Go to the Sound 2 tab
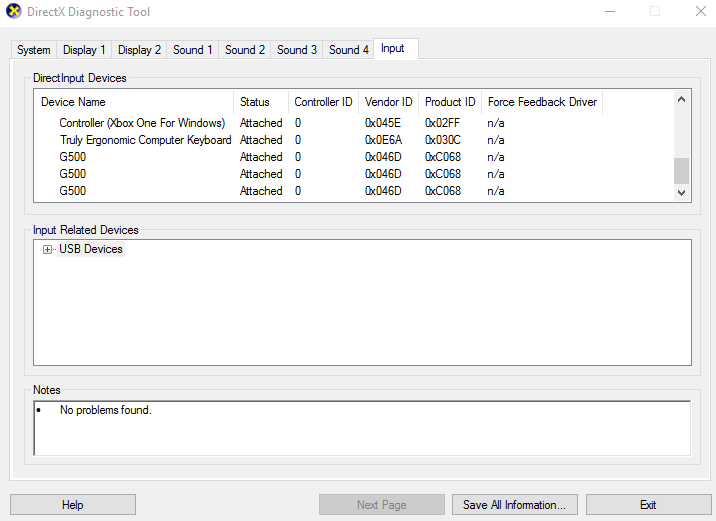Screen dimensions: 716x521 click(x=245, y=50)
